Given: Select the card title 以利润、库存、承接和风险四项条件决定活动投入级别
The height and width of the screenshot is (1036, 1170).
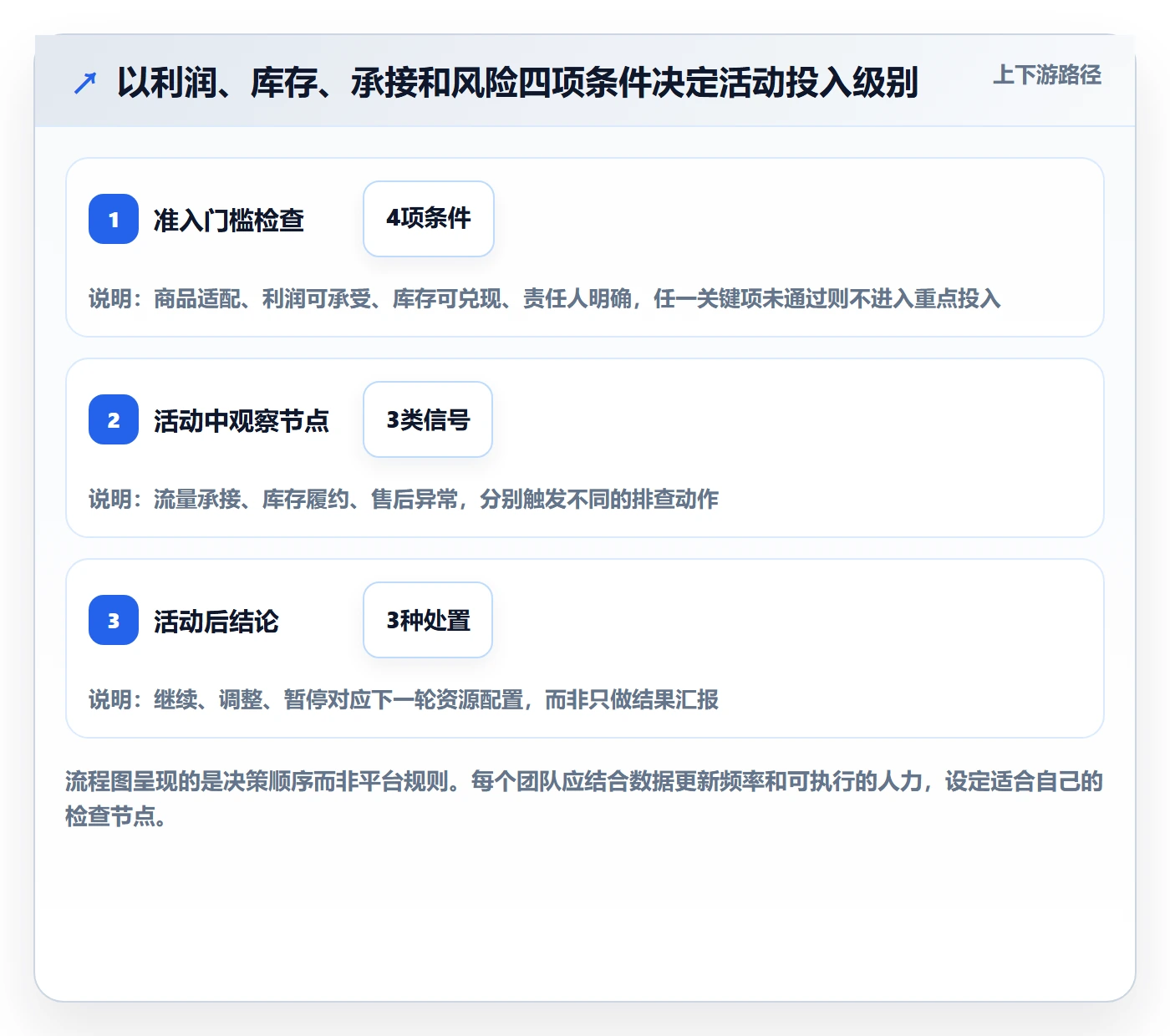Looking at the screenshot, I should click(517, 83).
